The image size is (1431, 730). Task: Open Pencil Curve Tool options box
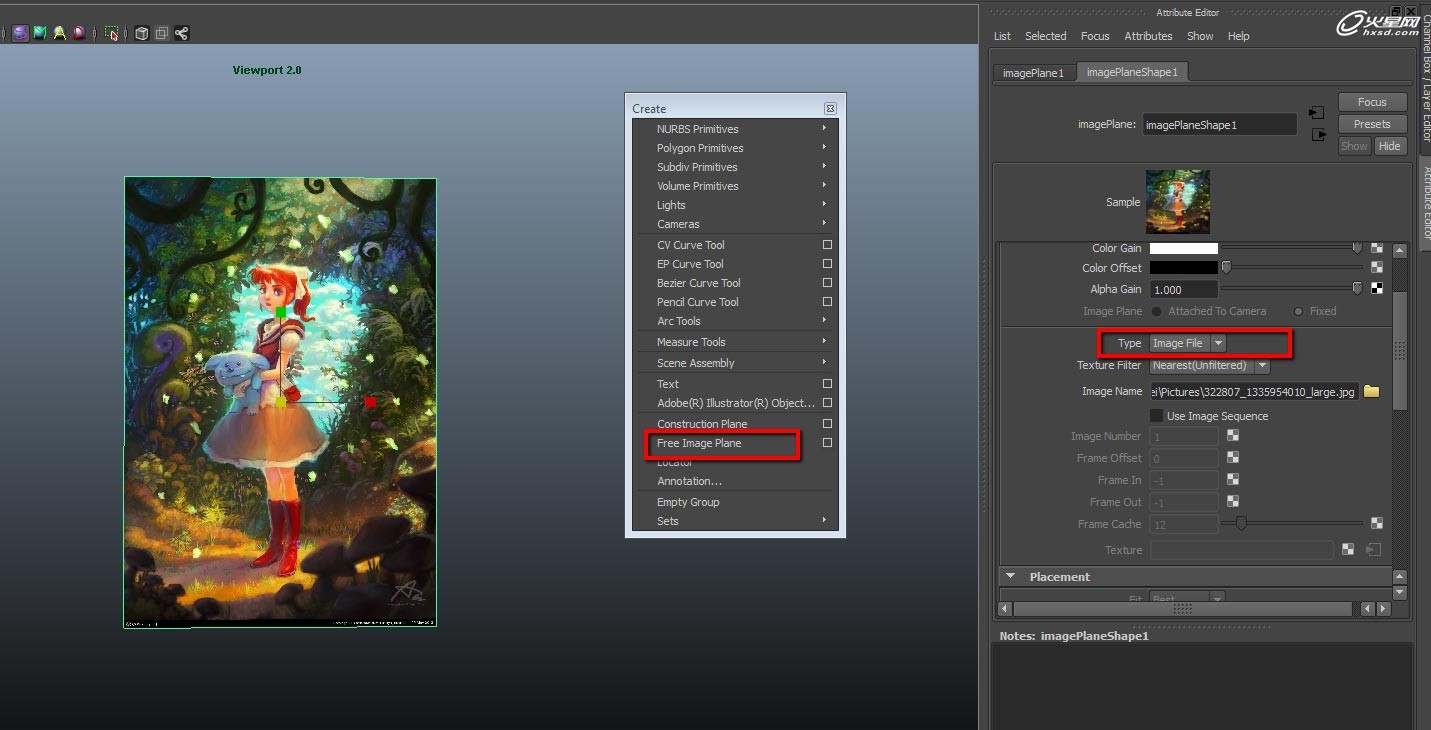tap(827, 302)
